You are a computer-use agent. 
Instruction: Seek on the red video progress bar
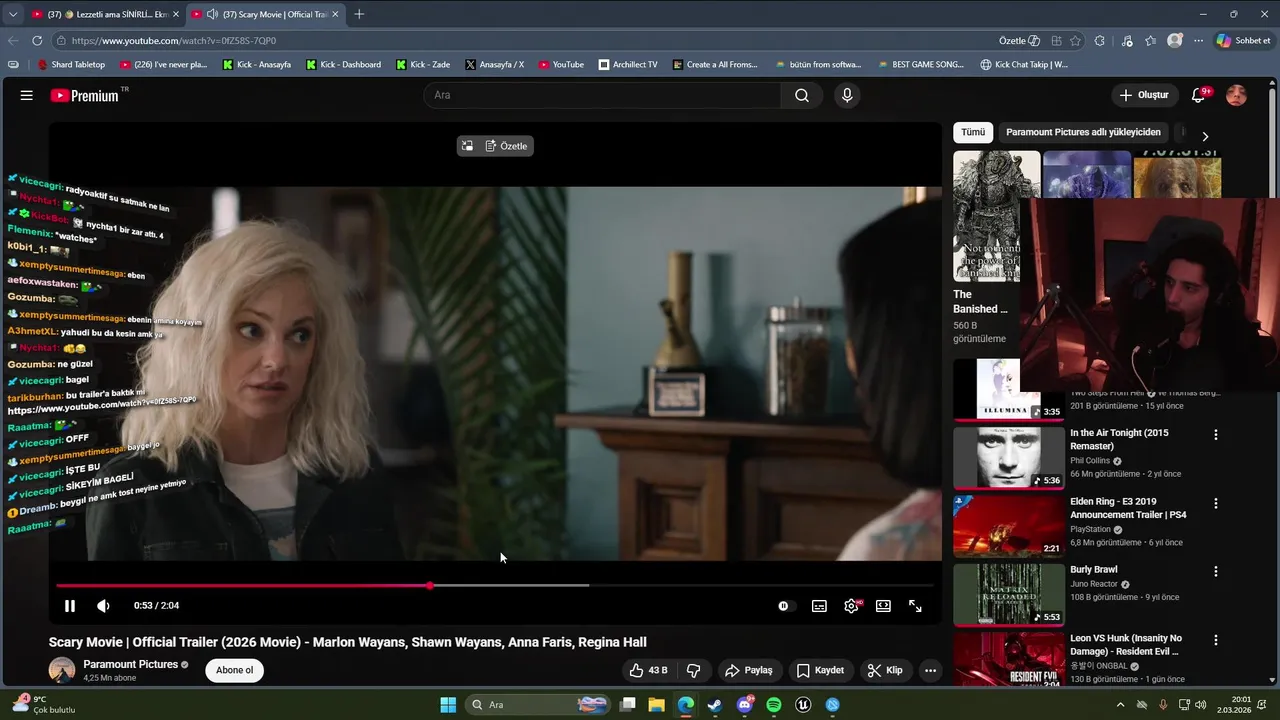[495, 586]
